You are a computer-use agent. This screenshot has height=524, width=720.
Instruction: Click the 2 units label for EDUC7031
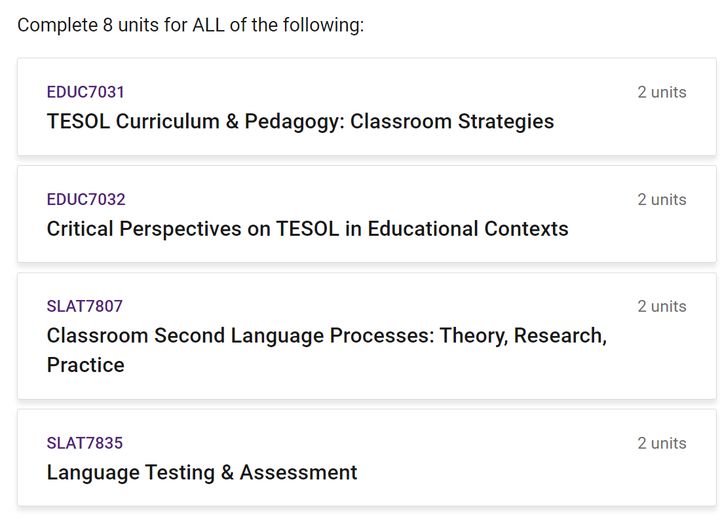click(662, 92)
